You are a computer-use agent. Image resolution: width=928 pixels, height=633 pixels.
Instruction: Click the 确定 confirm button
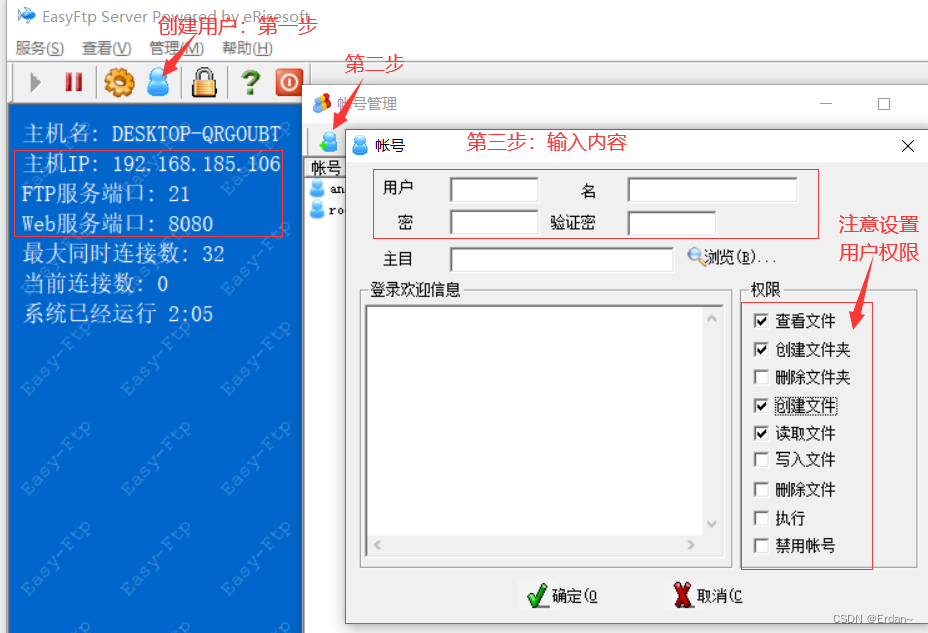561,594
